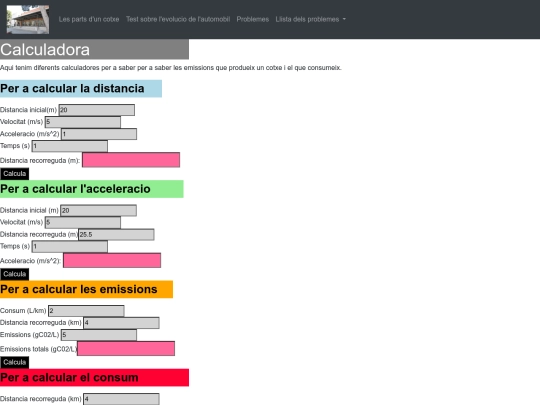Click the intro paragraph starting 'Aqui tenim diferents'
The image size is (540, 405).
(171, 68)
